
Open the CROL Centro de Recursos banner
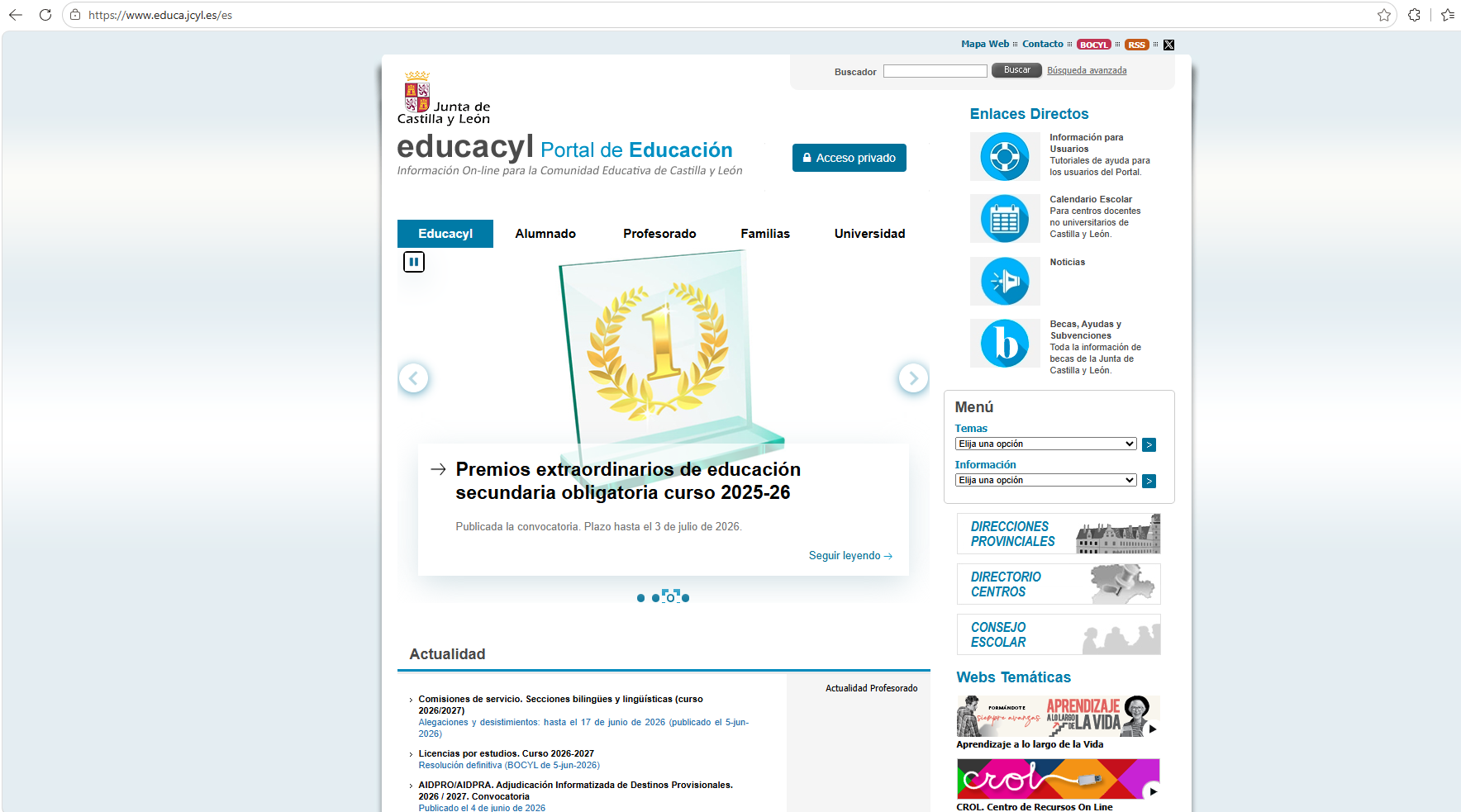point(1059,779)
